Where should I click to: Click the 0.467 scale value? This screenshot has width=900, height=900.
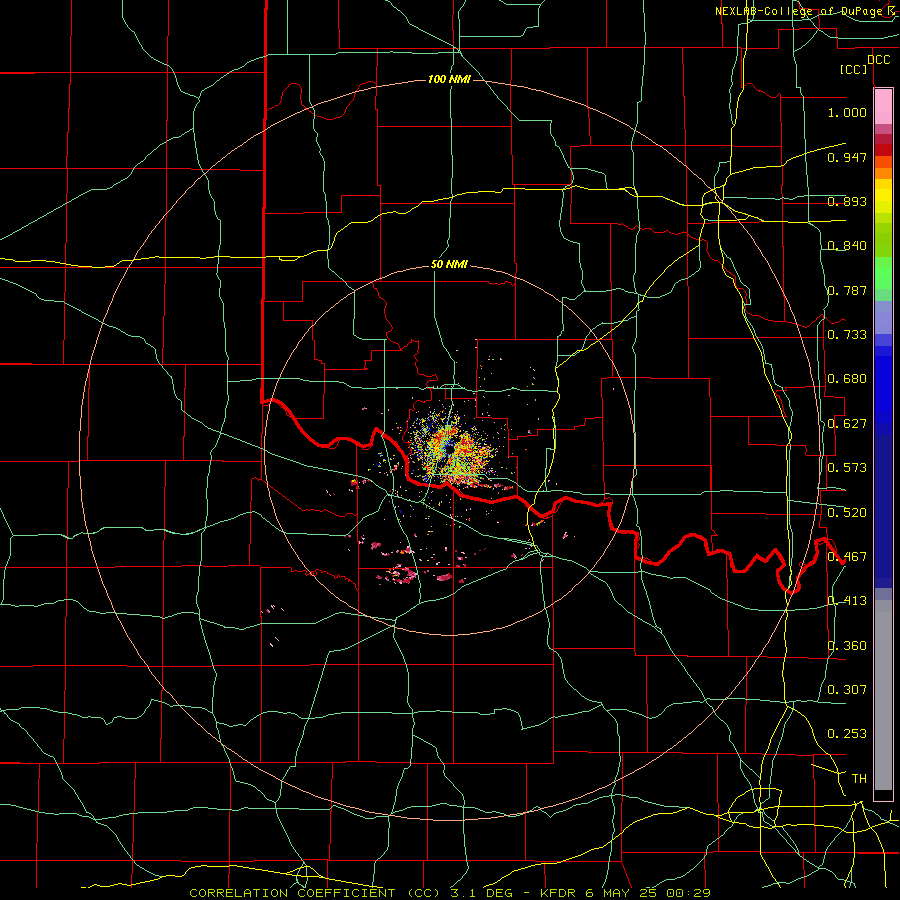click(847, 557)
